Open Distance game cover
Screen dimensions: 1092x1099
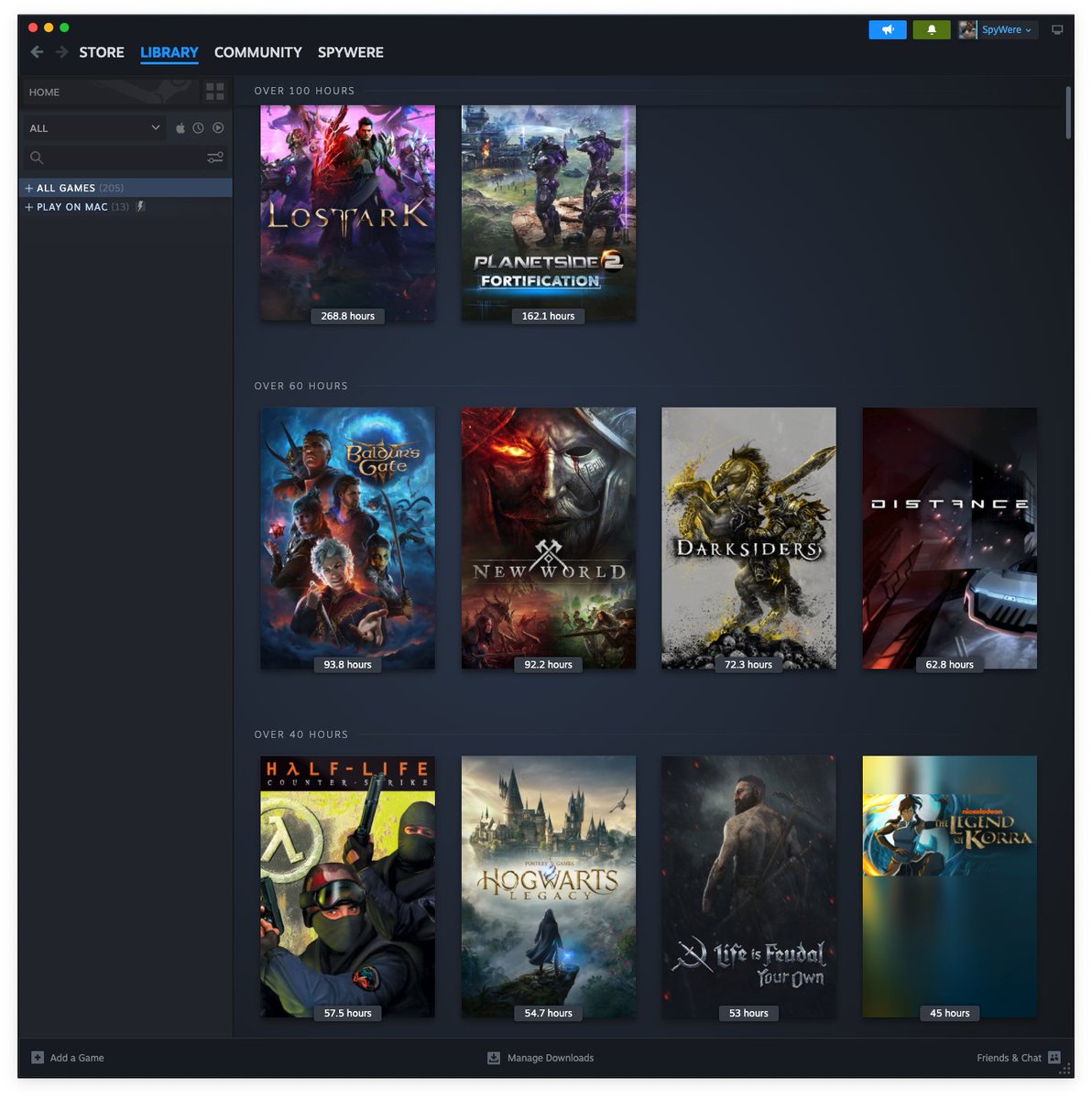pyautogui.click(x=950, y=539)
